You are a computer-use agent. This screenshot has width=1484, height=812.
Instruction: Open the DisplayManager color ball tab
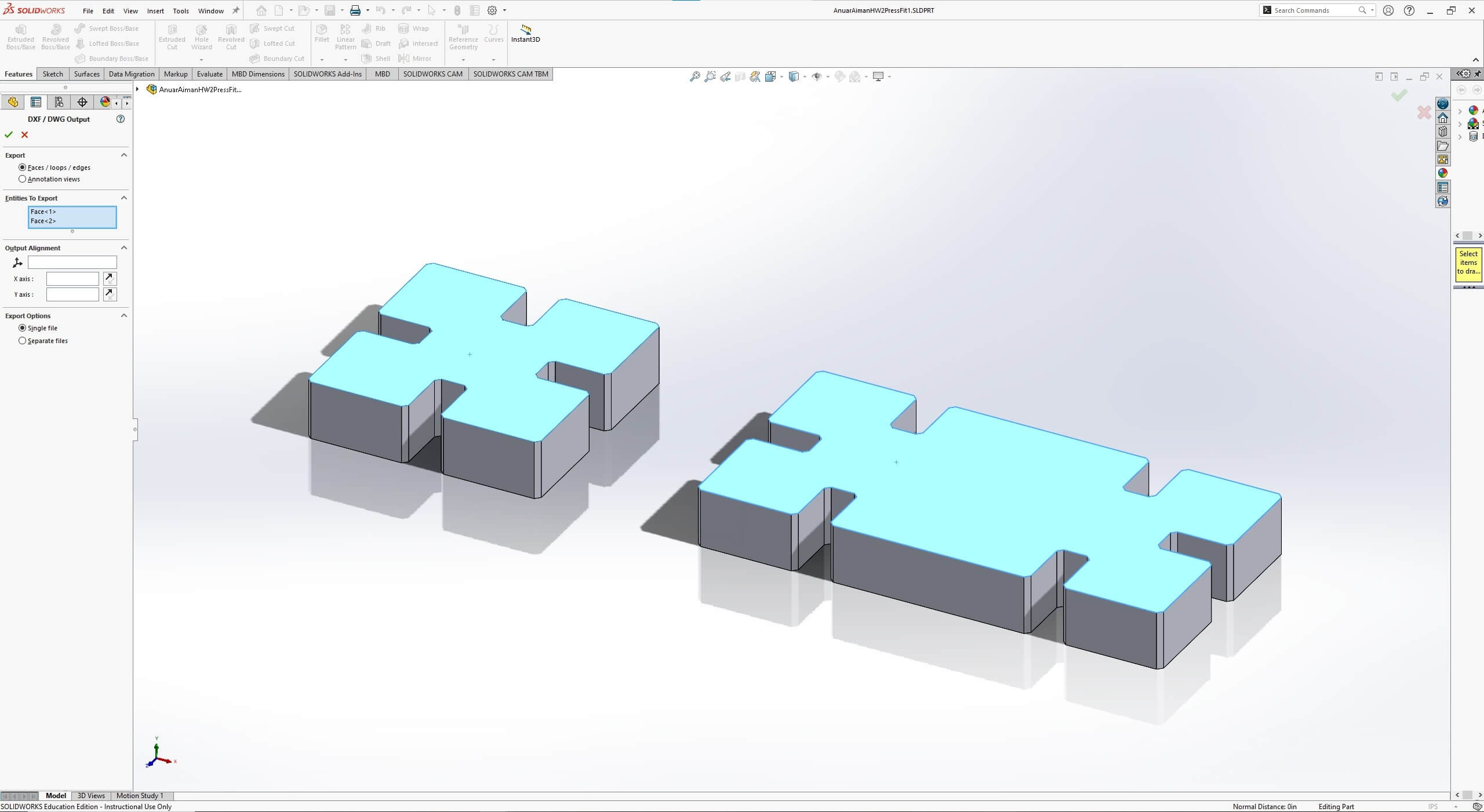coord(104,102)
